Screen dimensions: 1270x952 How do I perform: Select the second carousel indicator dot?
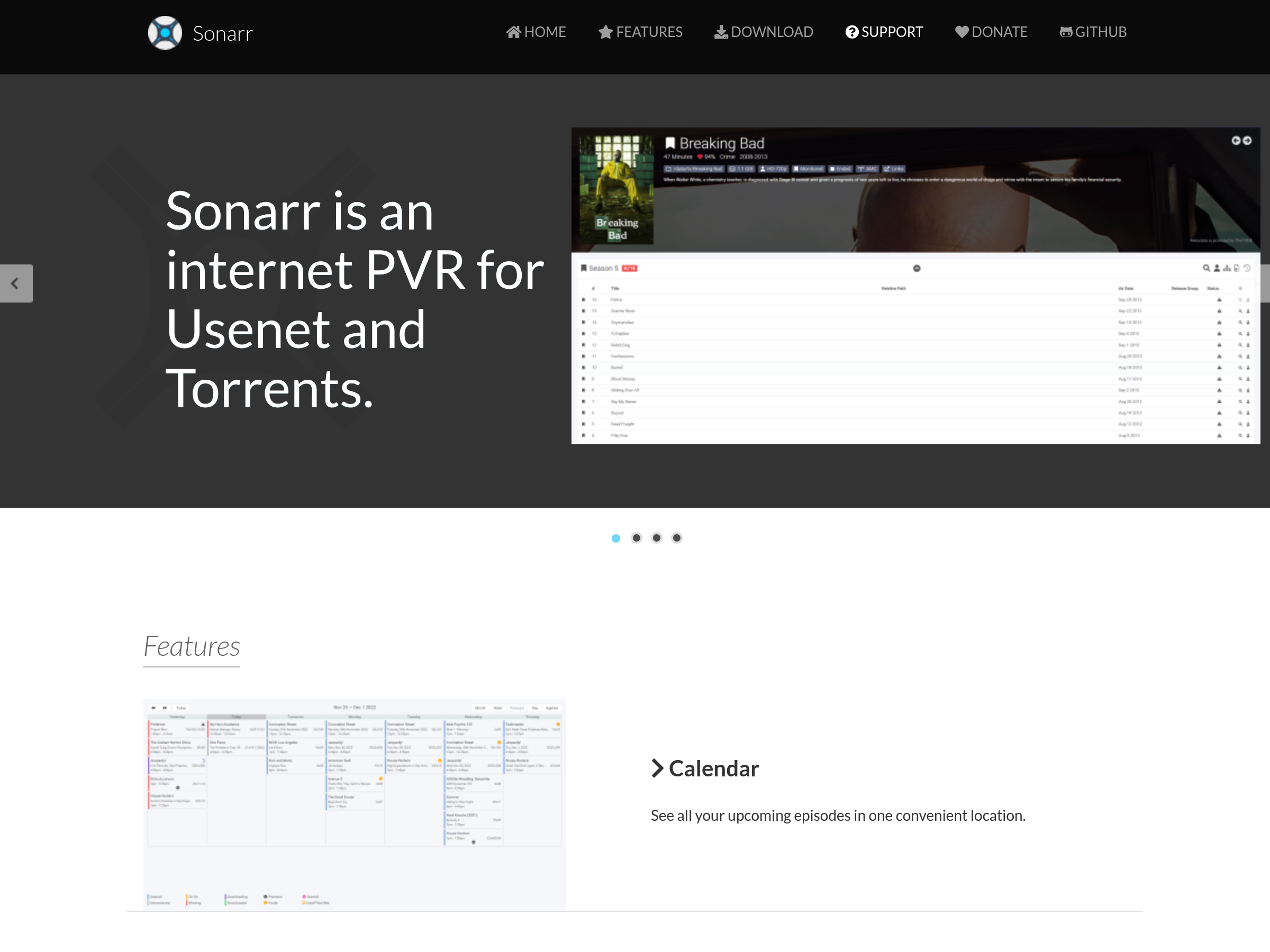point(636,538)
